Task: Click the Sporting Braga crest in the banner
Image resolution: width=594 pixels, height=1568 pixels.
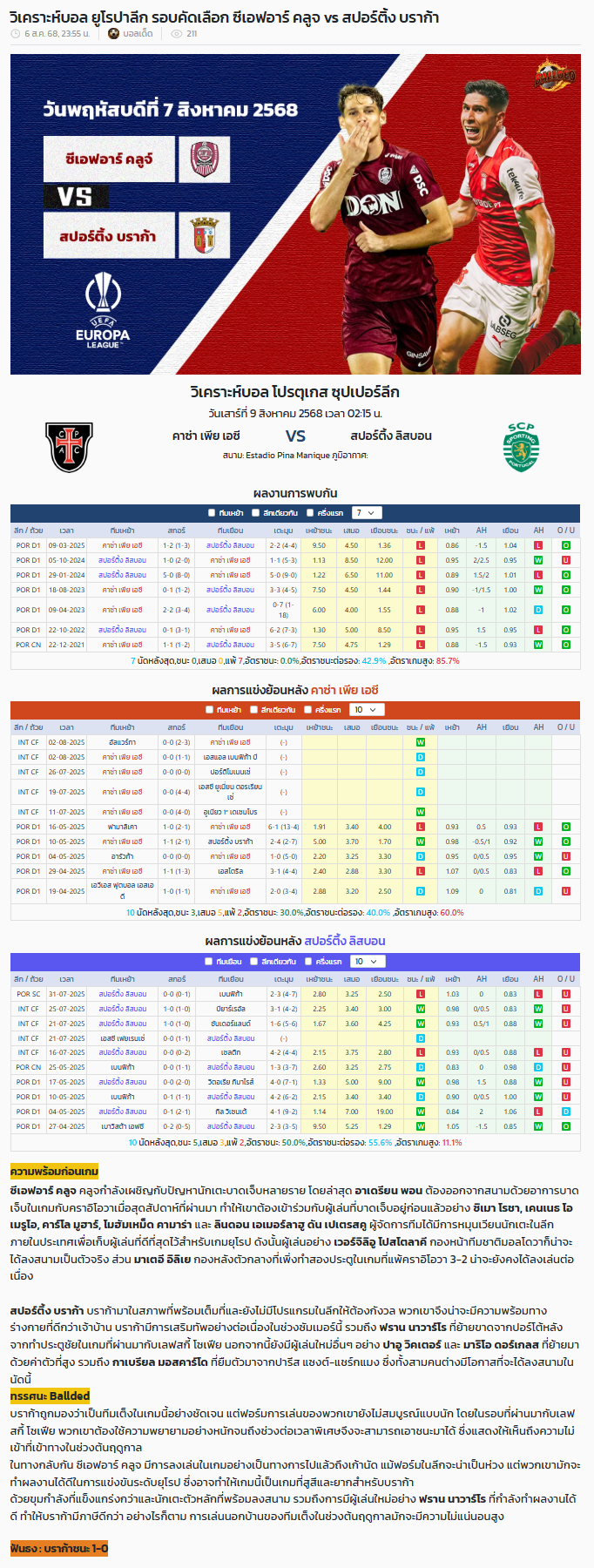Action: point(205,235)
